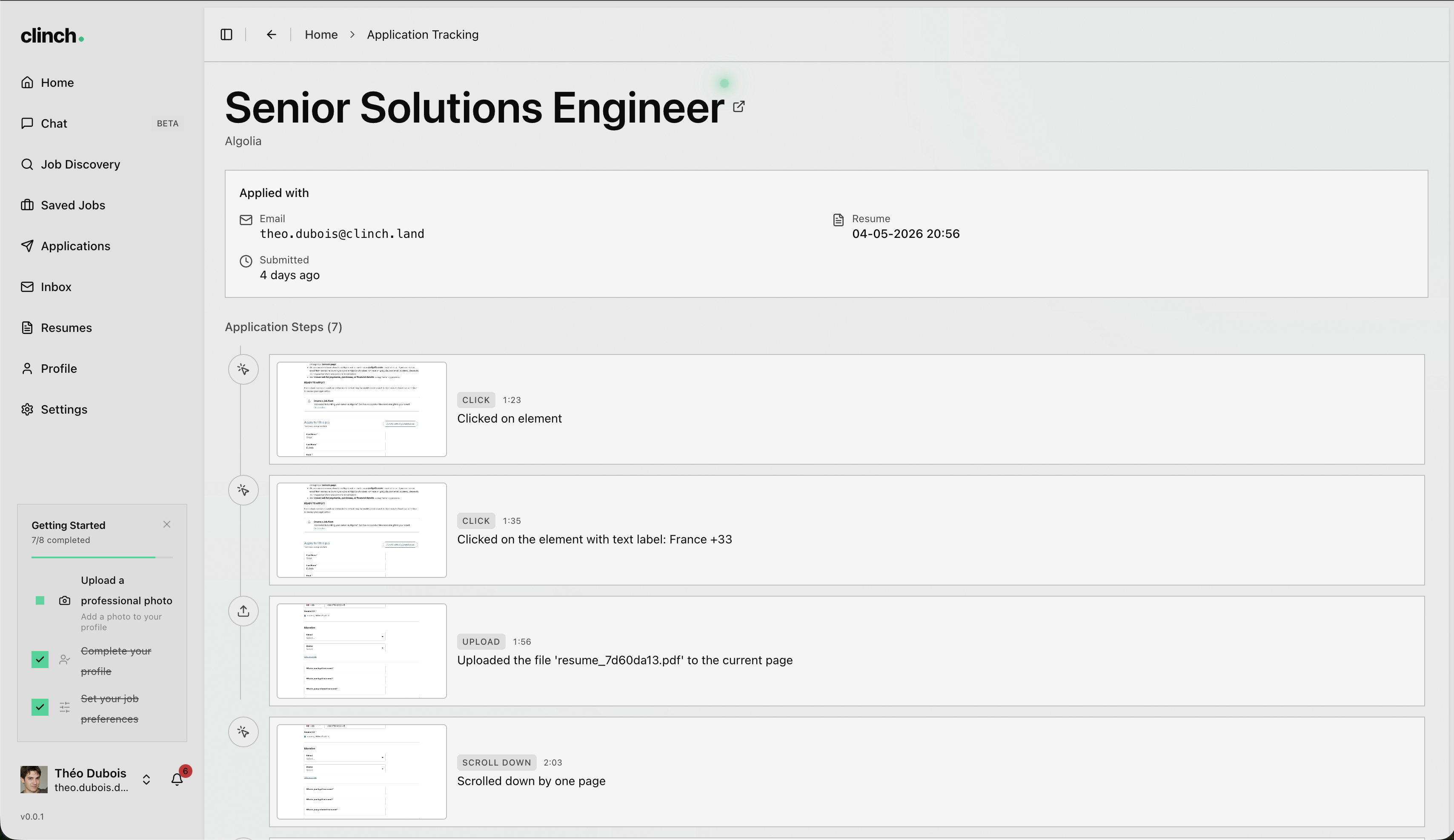The image size is (1454, 840).
Task: Click the Applications paper plane icon
Action: pos(27,246)
